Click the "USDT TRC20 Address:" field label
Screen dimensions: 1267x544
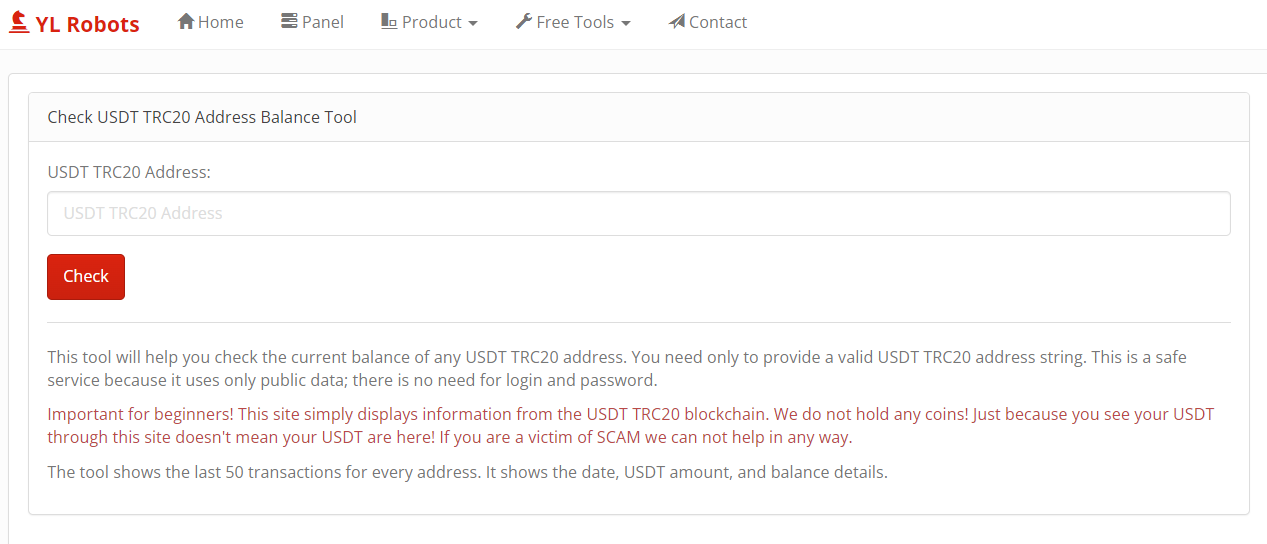[x=129, y=172]
